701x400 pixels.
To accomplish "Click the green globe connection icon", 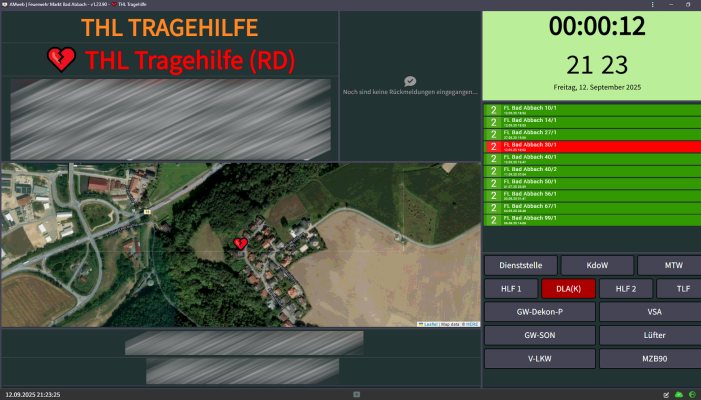I will tap(691, 394).
